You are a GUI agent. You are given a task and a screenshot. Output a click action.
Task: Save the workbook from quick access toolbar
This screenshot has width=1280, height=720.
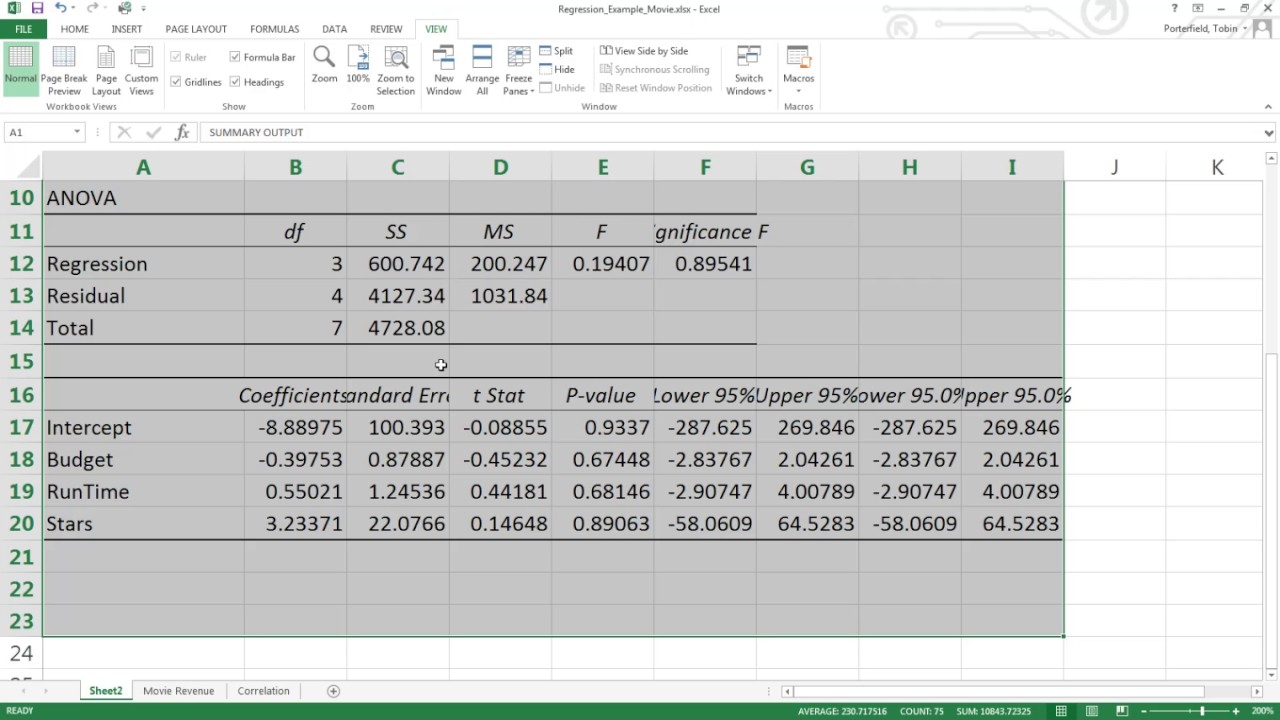[x=37, y=8]
